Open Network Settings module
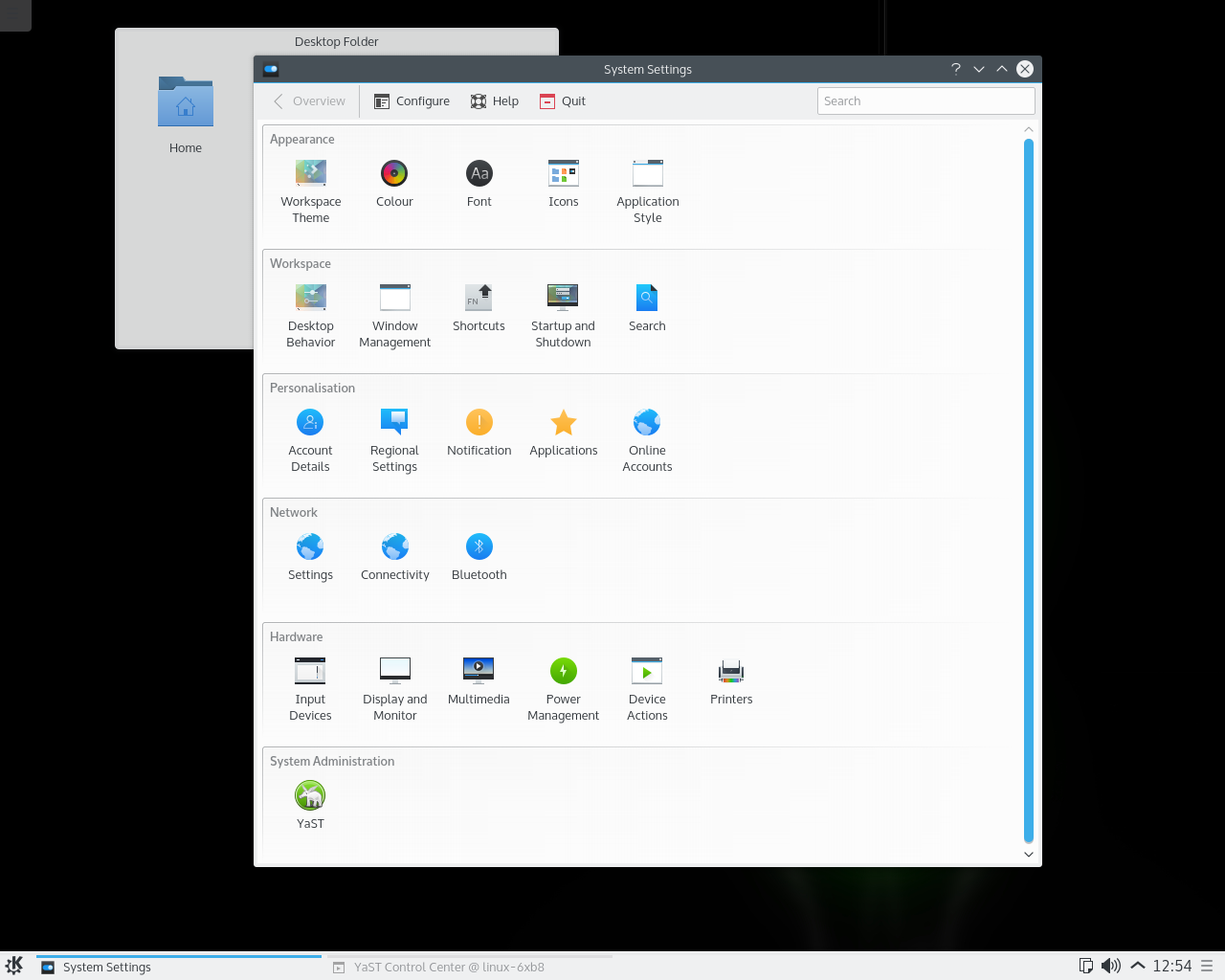Screen dimensions: 1225x980 [x=311, y=557]
